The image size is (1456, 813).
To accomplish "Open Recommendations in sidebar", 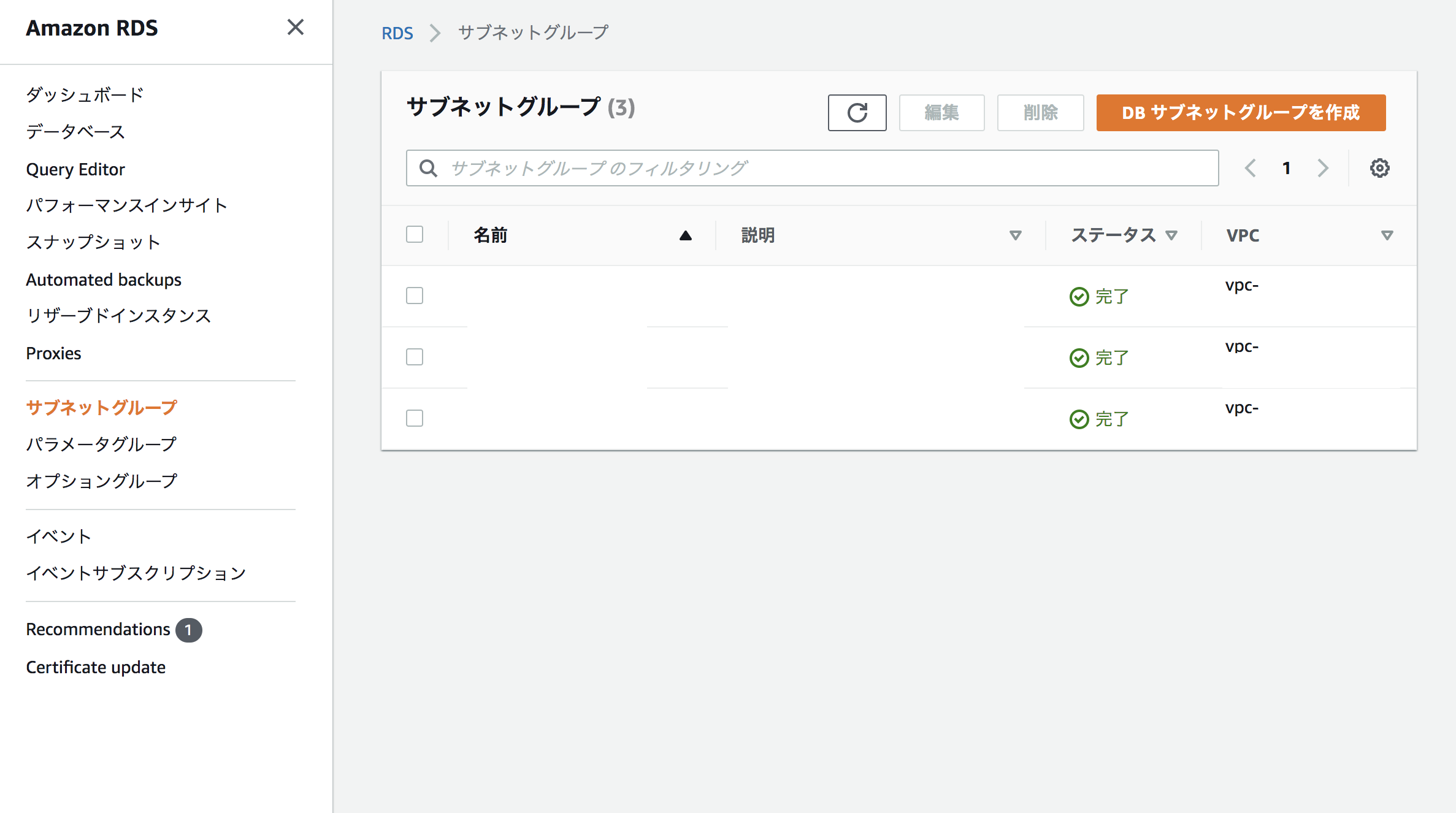I will click(x=98, y=630).
